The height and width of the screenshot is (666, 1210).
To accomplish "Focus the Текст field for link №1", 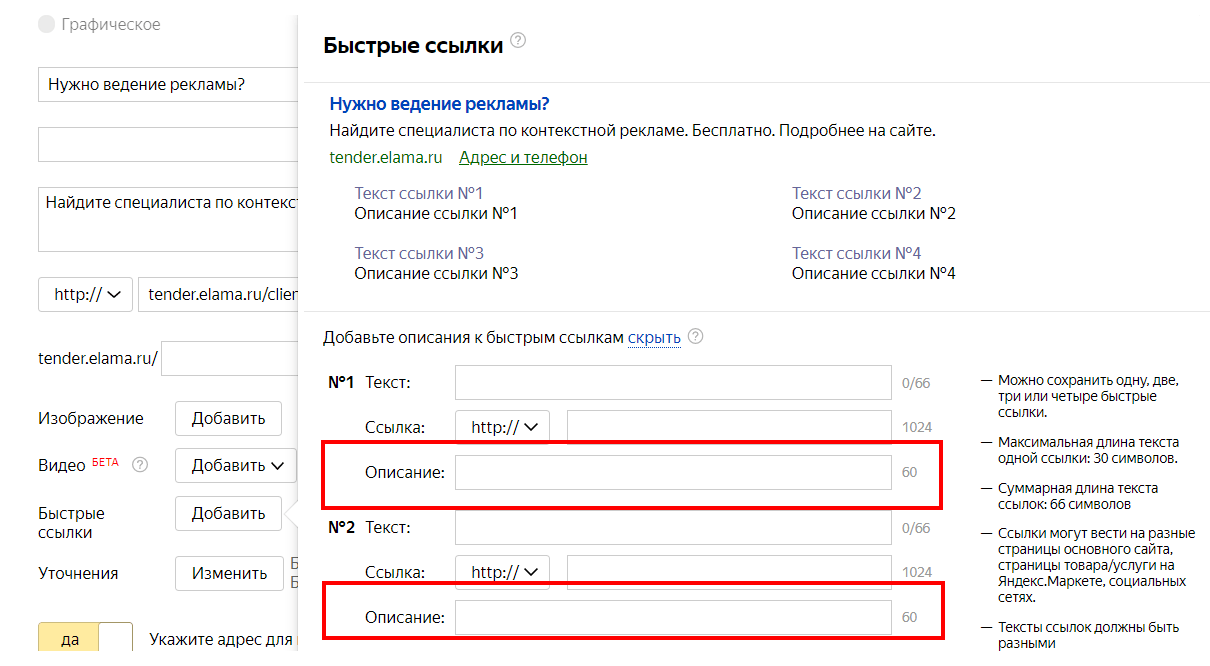I will 672,382.
